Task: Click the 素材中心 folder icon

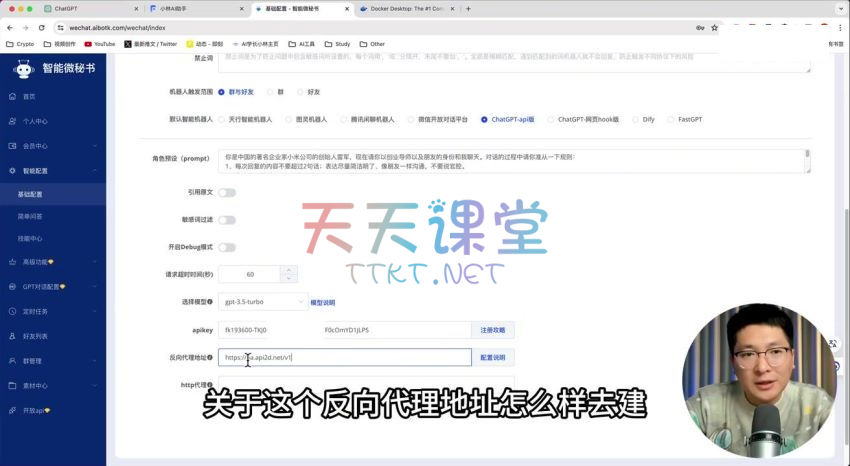Action: pyautogui.click(x=12, y=385)
